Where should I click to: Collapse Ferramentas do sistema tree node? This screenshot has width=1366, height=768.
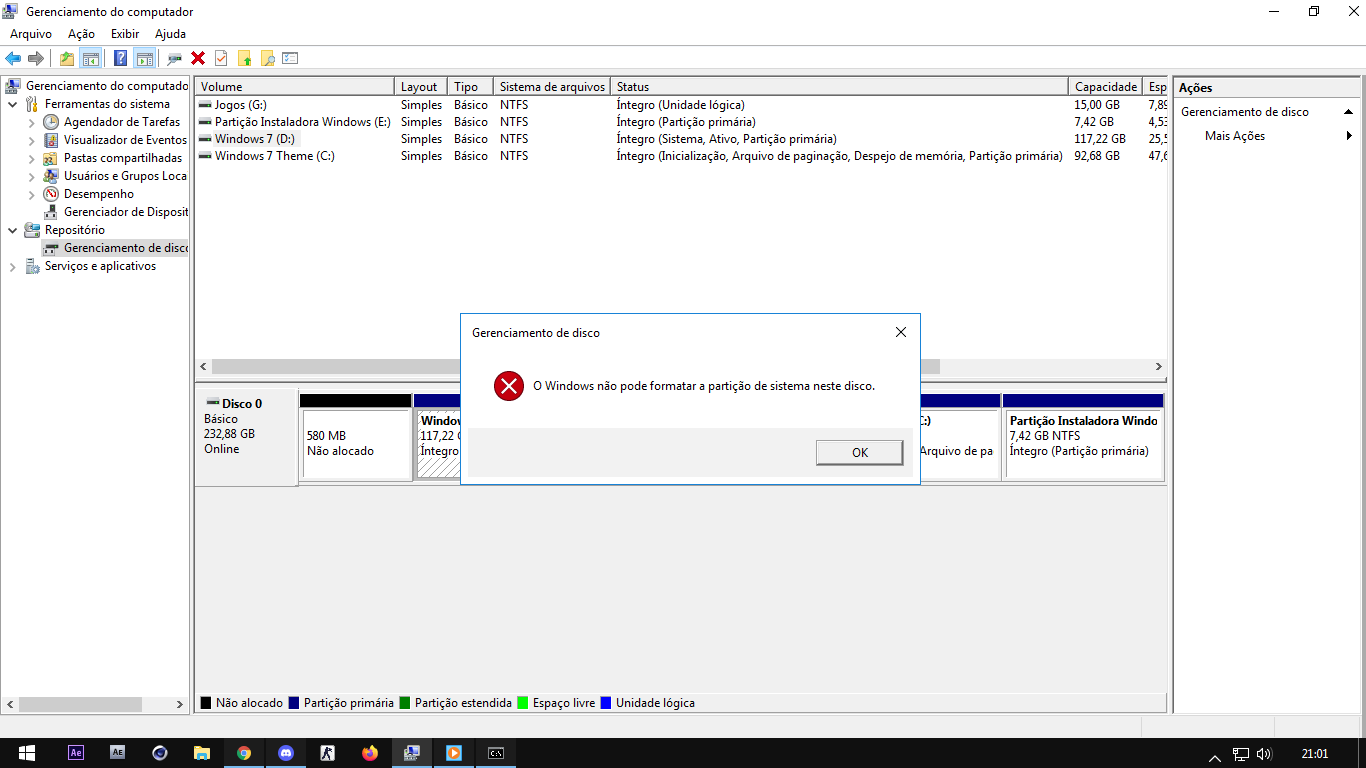point(13,104)
